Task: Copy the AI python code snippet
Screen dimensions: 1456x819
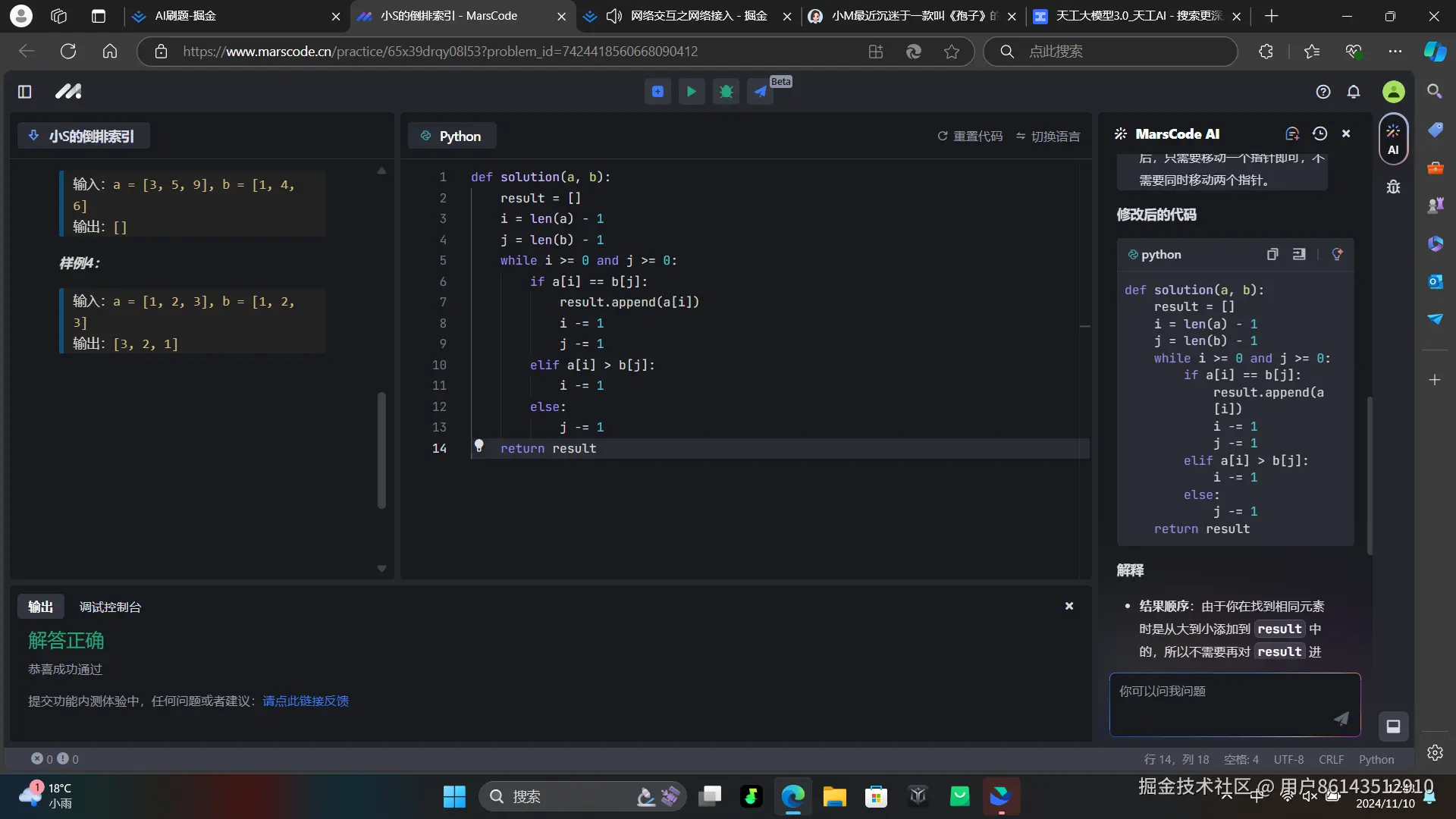Action: (1272, 255)
